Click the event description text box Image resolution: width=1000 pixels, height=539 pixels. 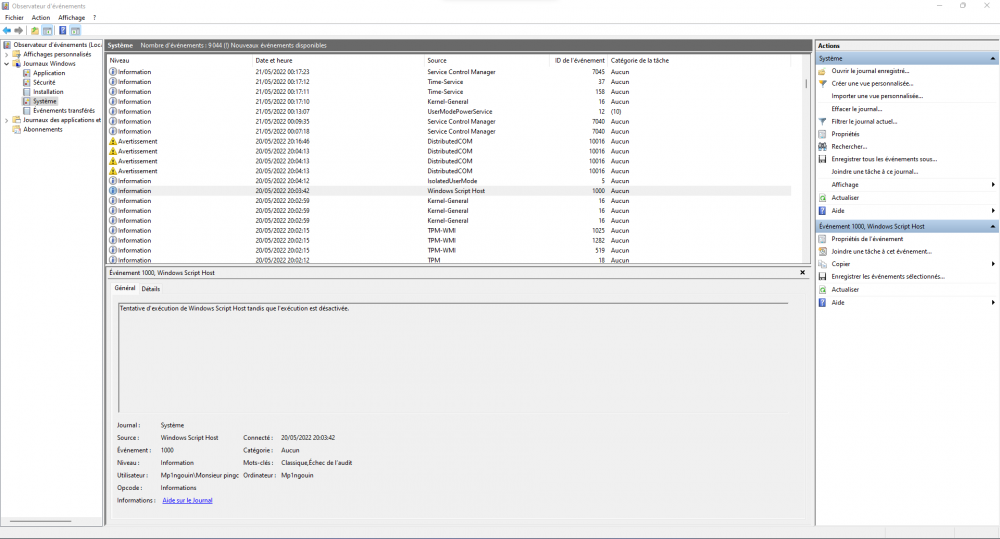tap(453, 358)
